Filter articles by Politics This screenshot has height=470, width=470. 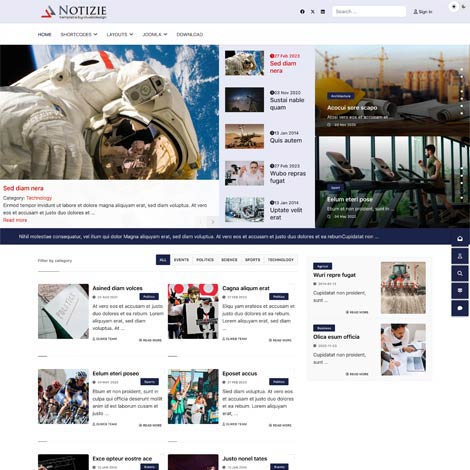pyautogui.click(x=205, y=260)
